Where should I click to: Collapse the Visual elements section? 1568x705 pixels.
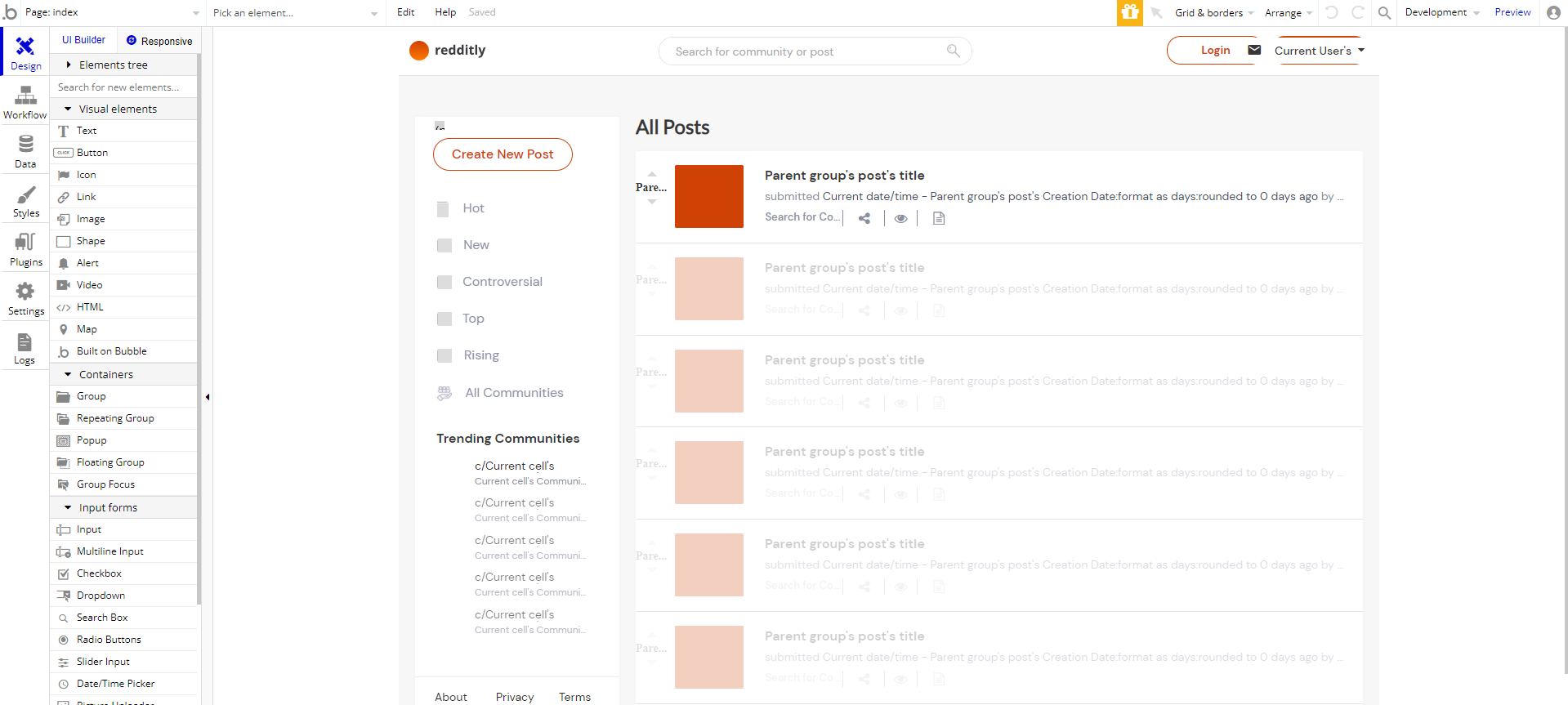click(124, 109)
